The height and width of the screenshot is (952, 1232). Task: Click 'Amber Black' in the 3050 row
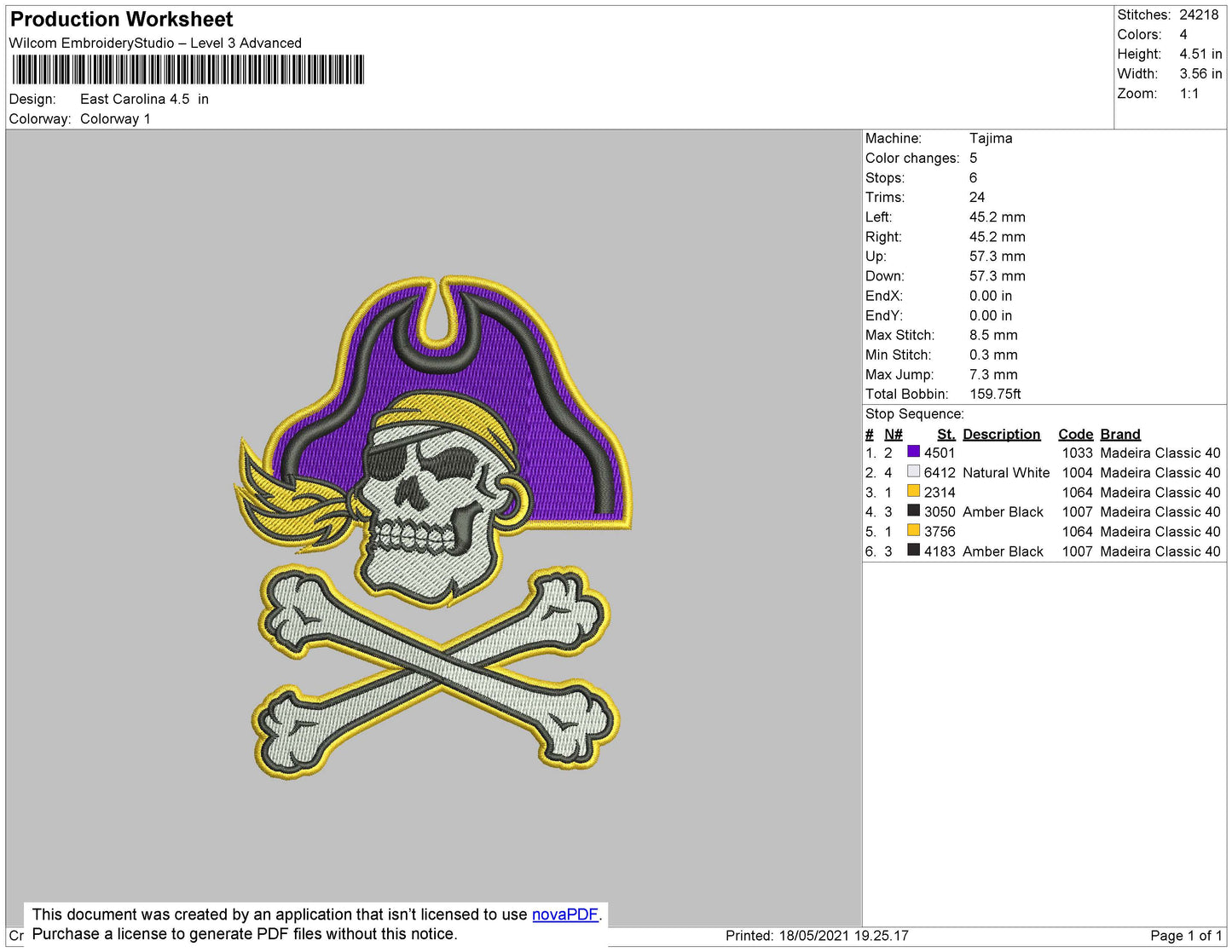(1003, 512)
